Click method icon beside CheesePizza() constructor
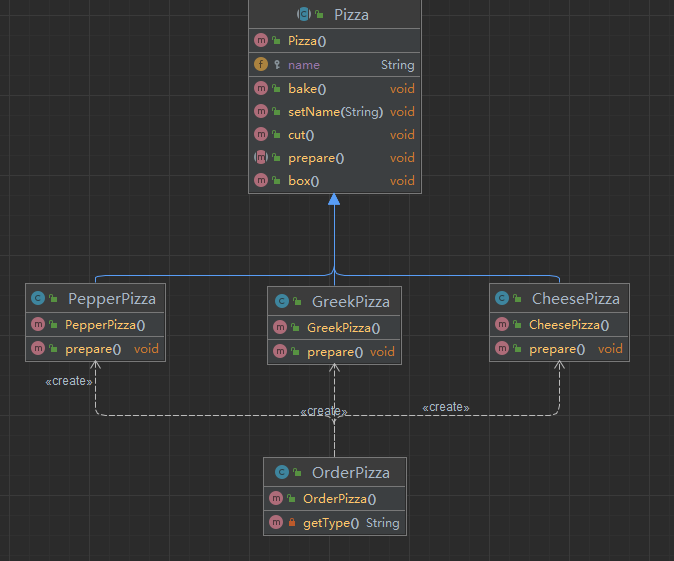Screen dimensions: 674x561 coord(502,324)
